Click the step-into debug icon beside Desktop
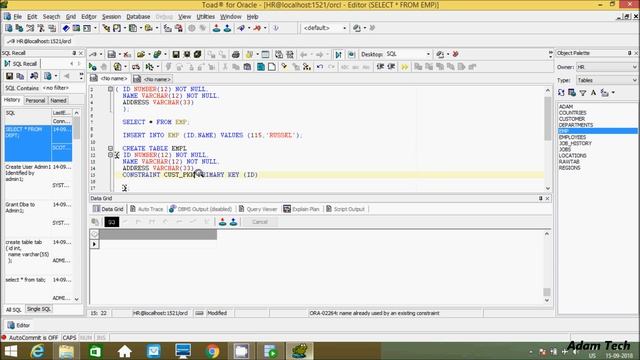 tap(338, 54)
